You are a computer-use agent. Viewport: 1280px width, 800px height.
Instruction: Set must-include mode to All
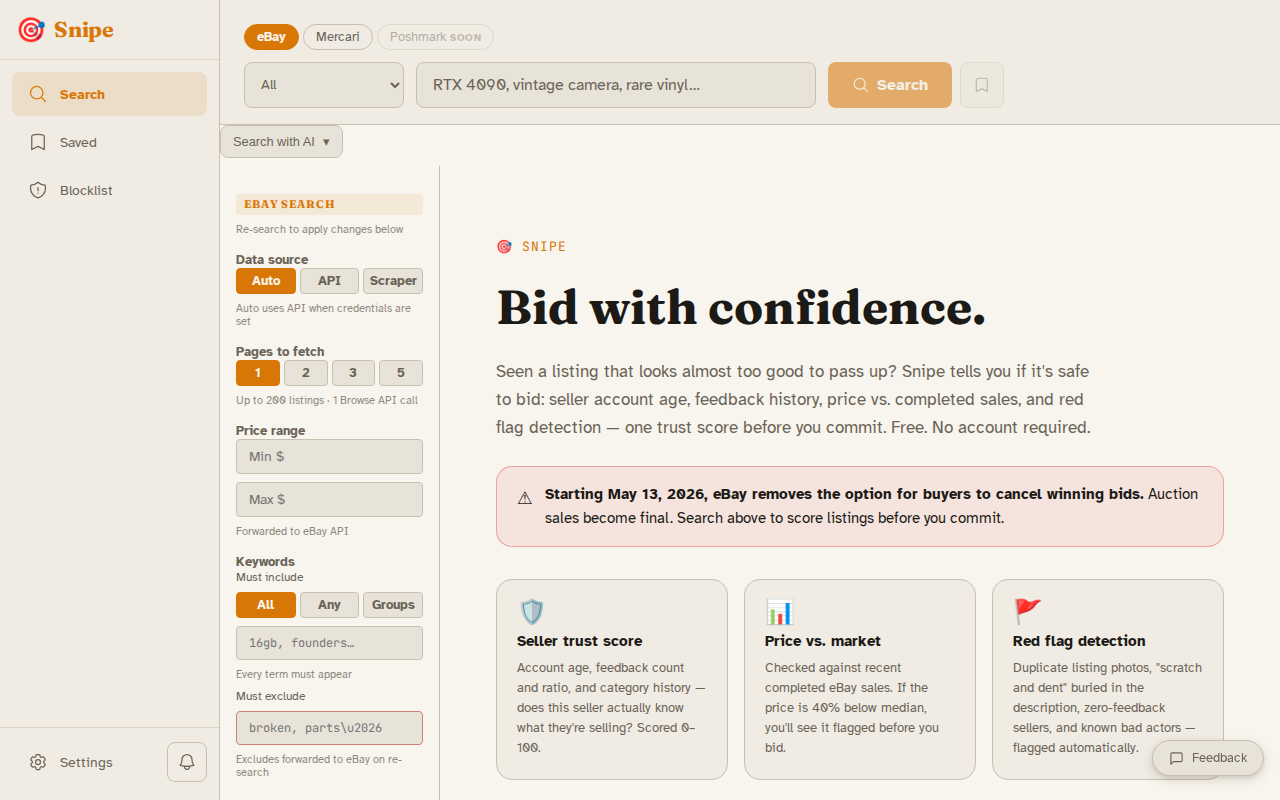pyautogui.click(x=266, y=605)
